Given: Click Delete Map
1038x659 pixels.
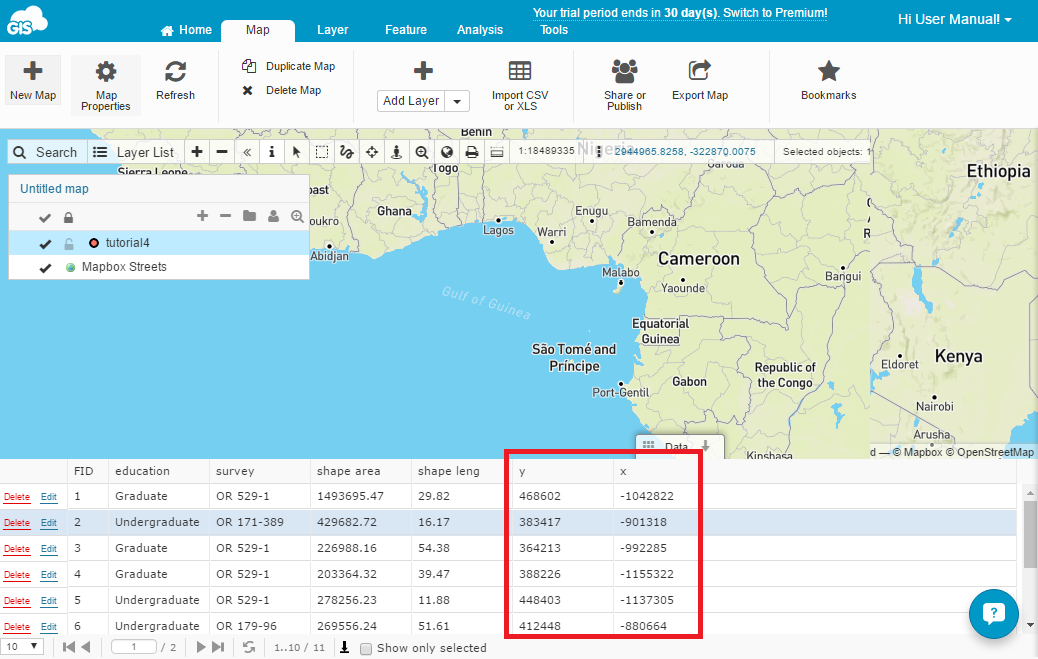Looking at the screenshot, I should (281, 90).
